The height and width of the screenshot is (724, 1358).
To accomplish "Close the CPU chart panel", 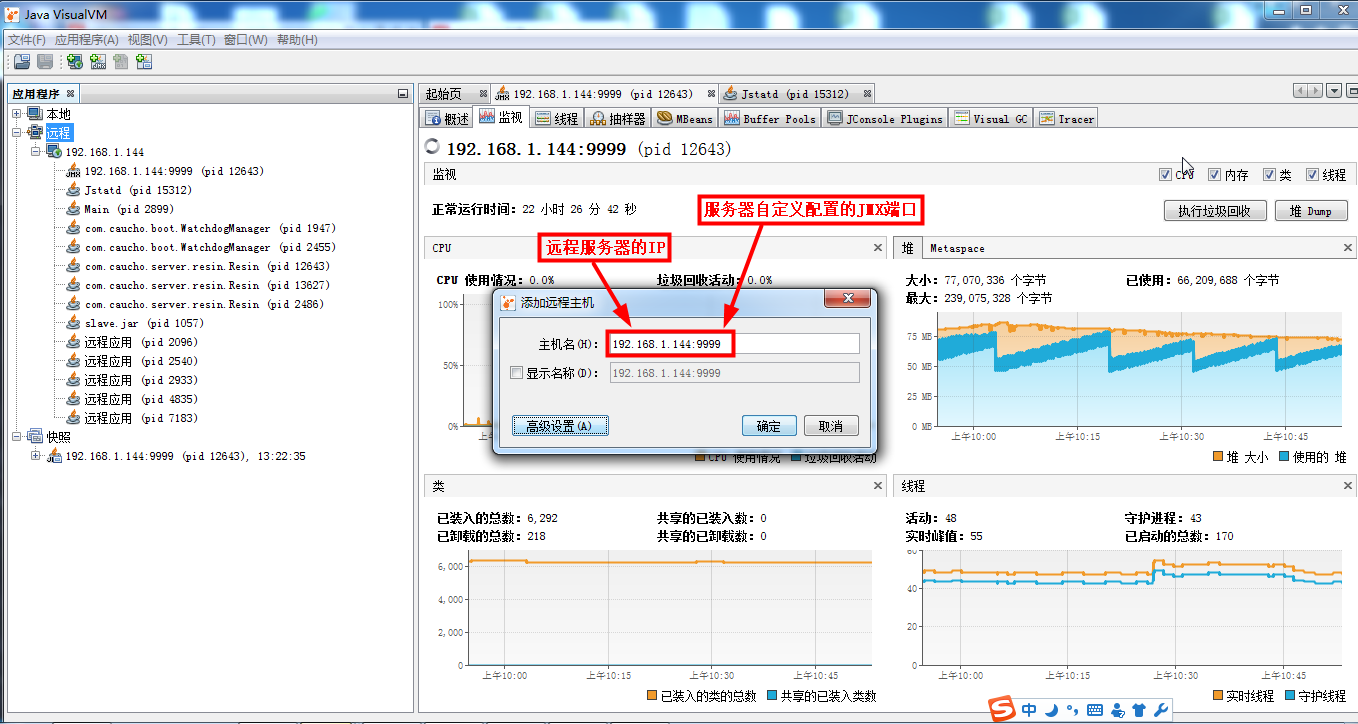I will [878, 247].
